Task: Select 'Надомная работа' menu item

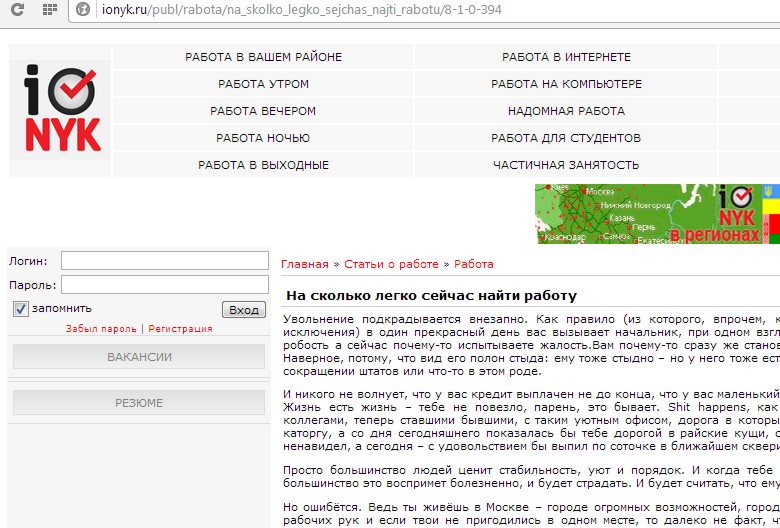Action: click(x=566, y=110)
